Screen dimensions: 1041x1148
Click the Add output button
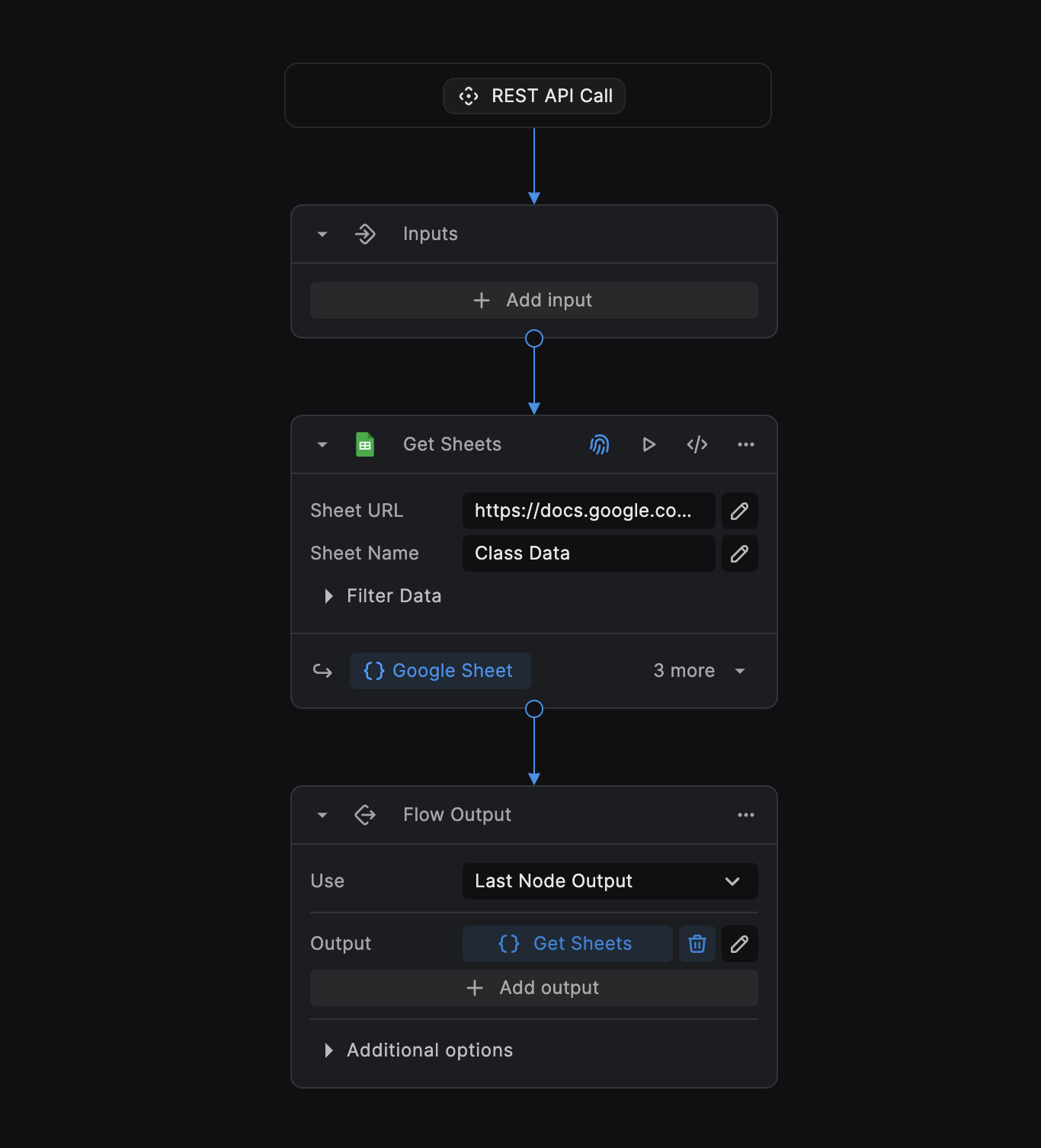point(533,988)
